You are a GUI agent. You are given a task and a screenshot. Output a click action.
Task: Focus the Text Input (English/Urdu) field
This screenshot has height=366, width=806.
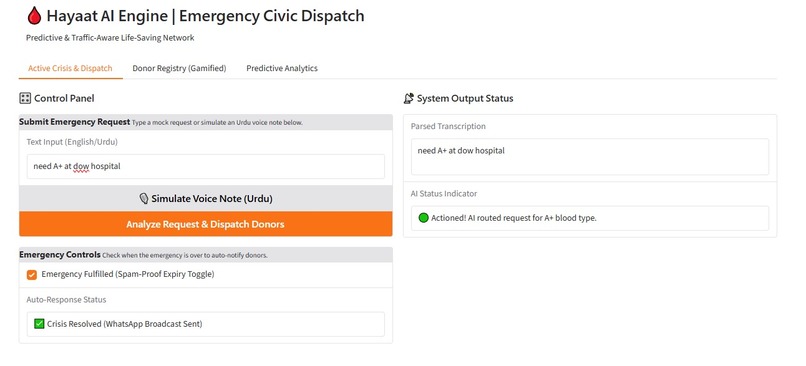tap(206, 167)
